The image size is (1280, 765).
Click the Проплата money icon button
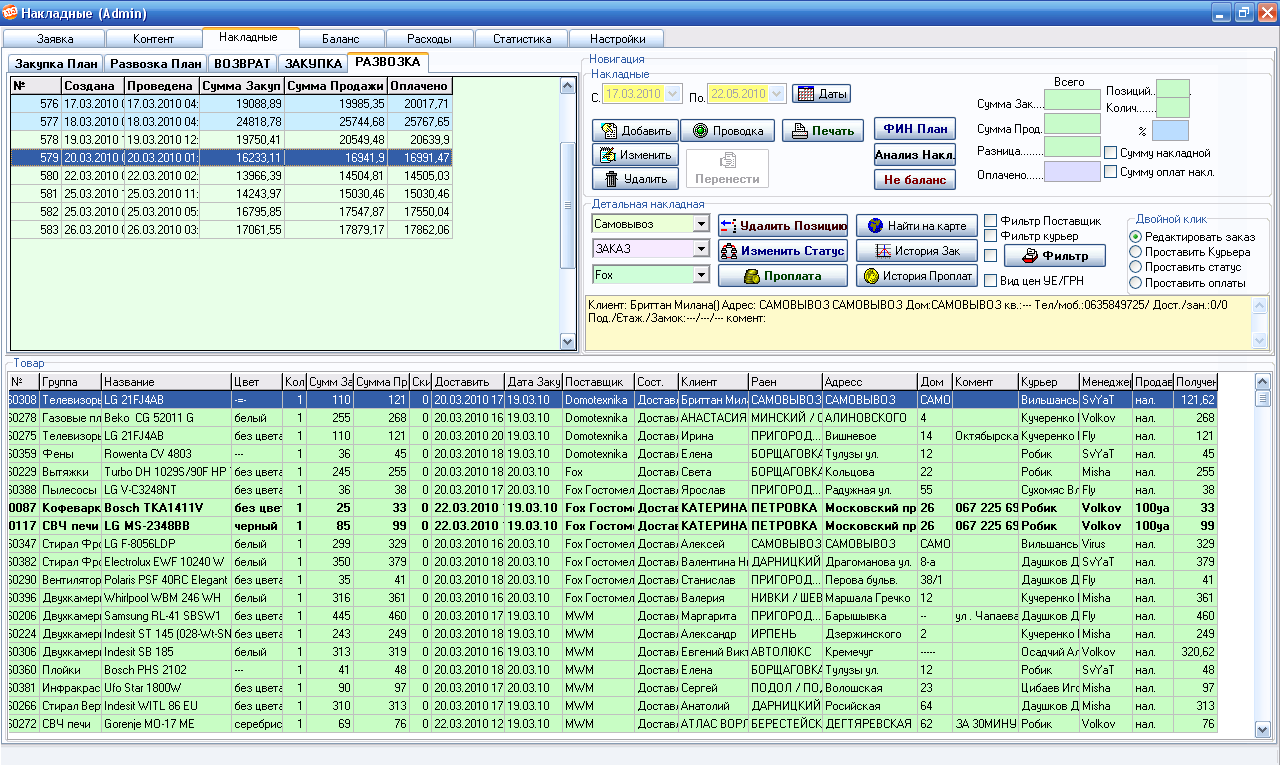click(x=752, y=276)
